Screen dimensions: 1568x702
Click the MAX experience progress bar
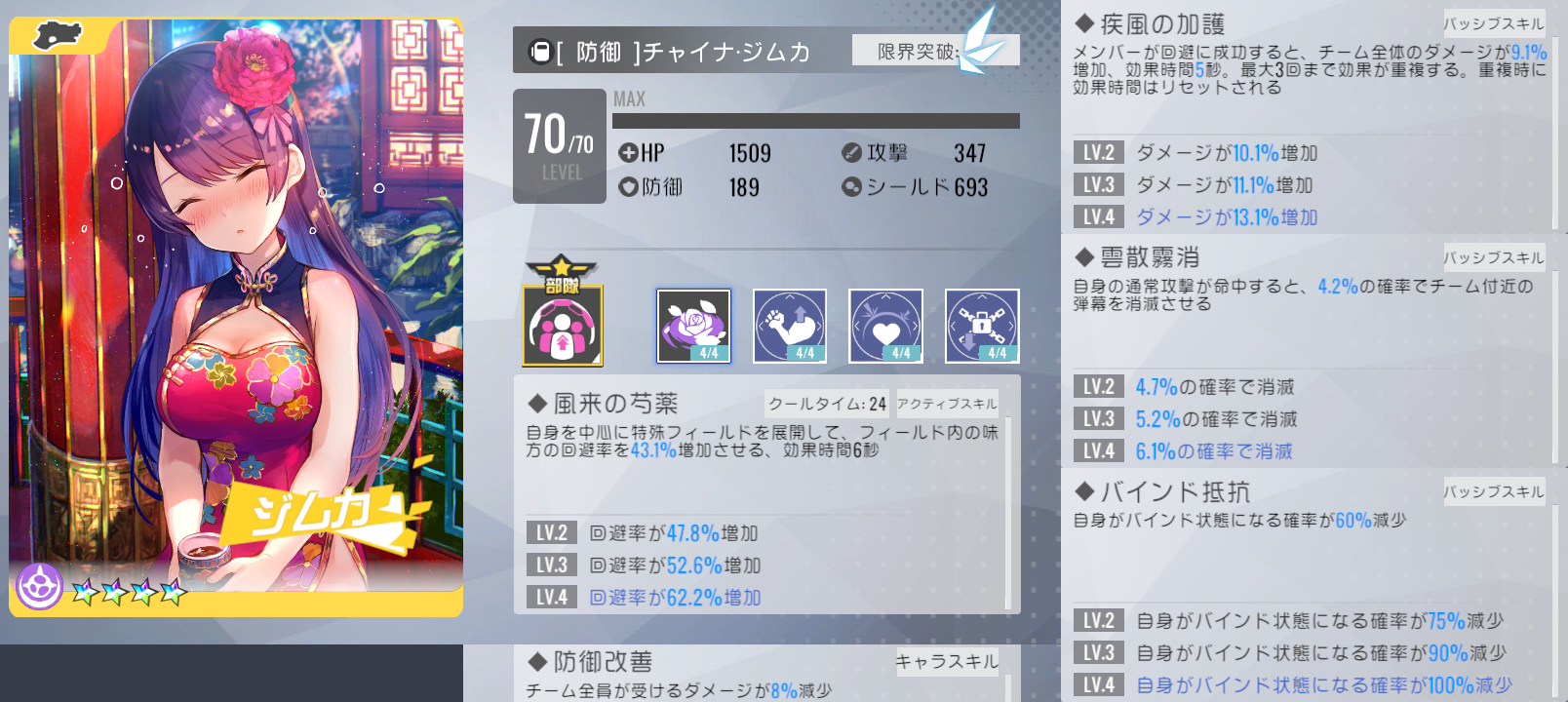tap(816, 121)
